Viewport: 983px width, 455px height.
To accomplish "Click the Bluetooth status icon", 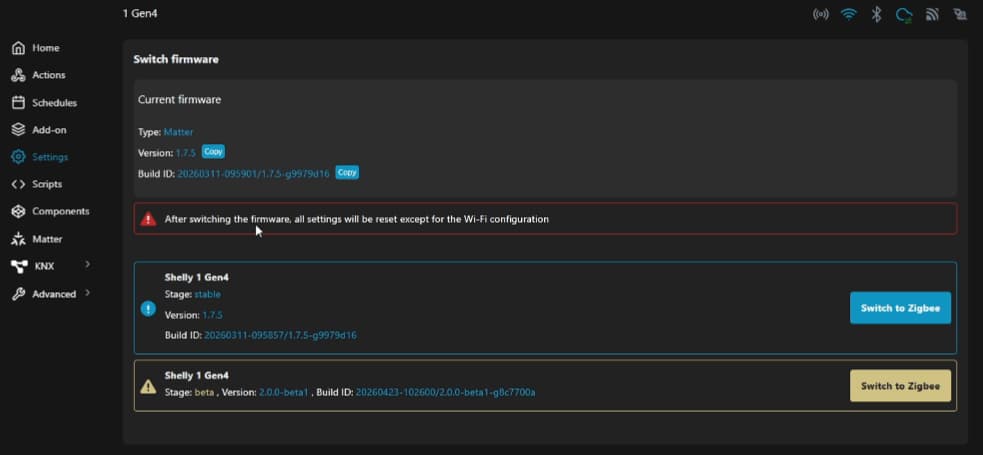I will (877, 14).
